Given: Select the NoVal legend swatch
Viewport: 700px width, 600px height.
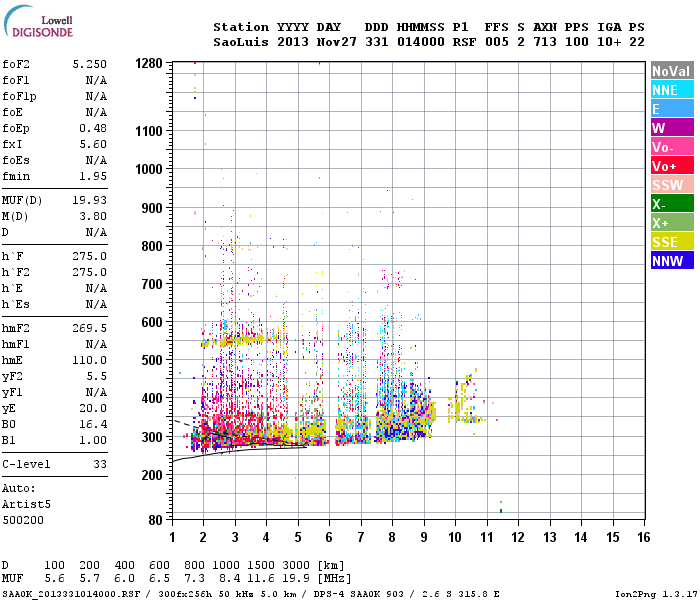Looking at the screenshot, I should (x=672, y=71).
